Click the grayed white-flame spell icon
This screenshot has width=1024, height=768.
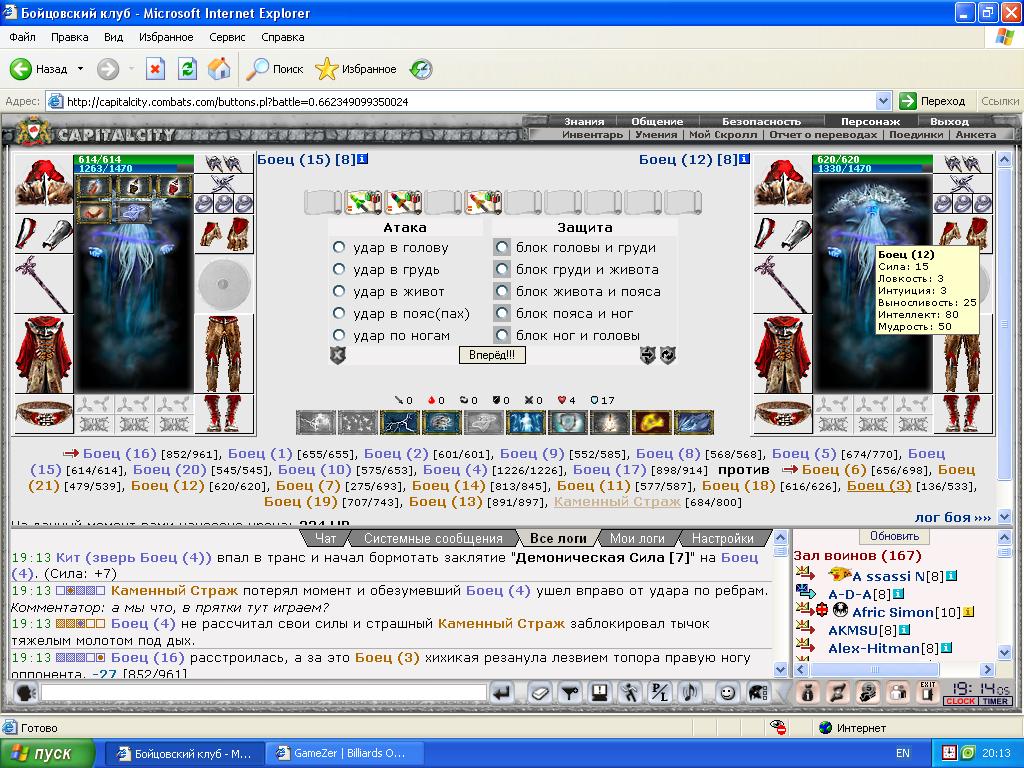point(609,423)
